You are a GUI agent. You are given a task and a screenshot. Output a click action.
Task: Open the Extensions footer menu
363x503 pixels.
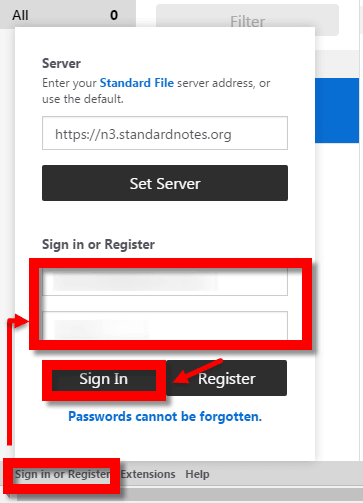click(x=148, y=474)
